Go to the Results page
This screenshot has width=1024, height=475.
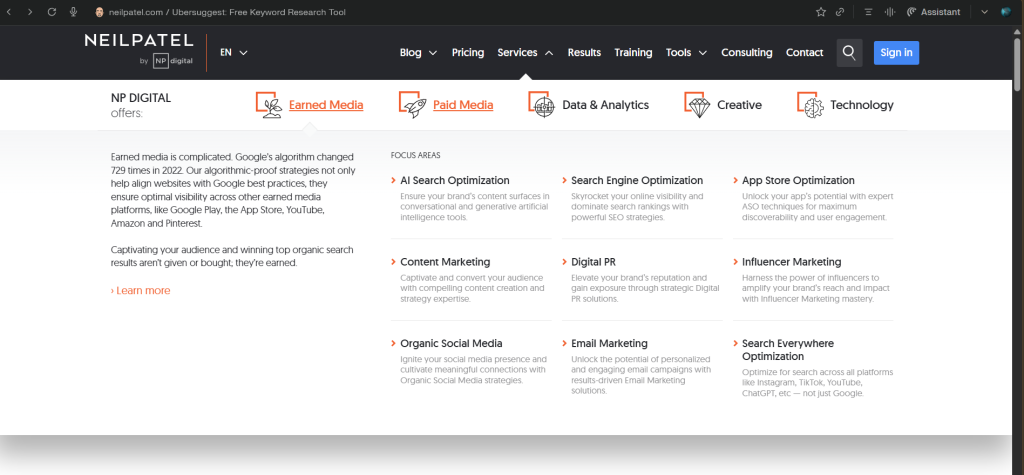pyautogui.click(x=584, y=52)
